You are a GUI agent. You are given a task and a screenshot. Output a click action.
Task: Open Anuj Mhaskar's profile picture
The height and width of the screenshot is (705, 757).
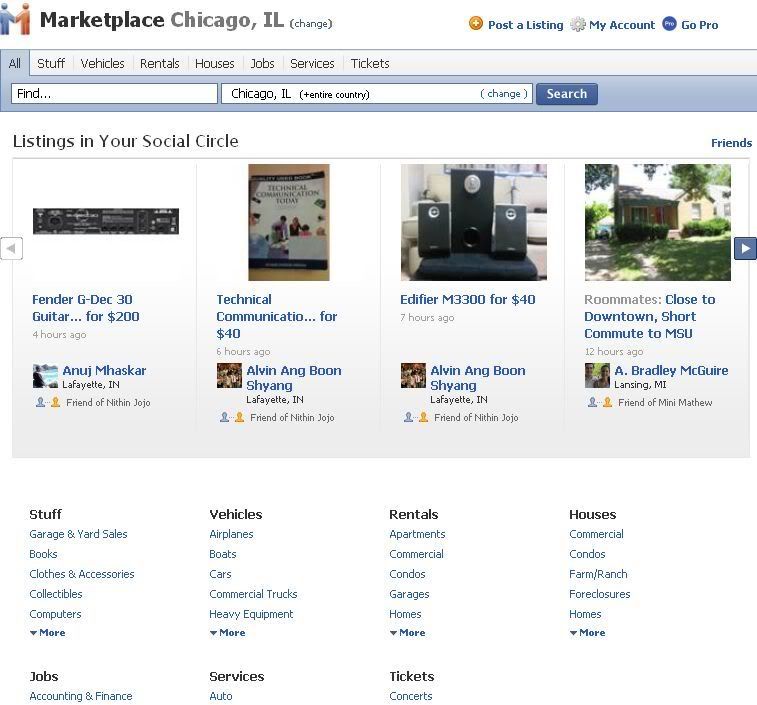tap(45, 376)
